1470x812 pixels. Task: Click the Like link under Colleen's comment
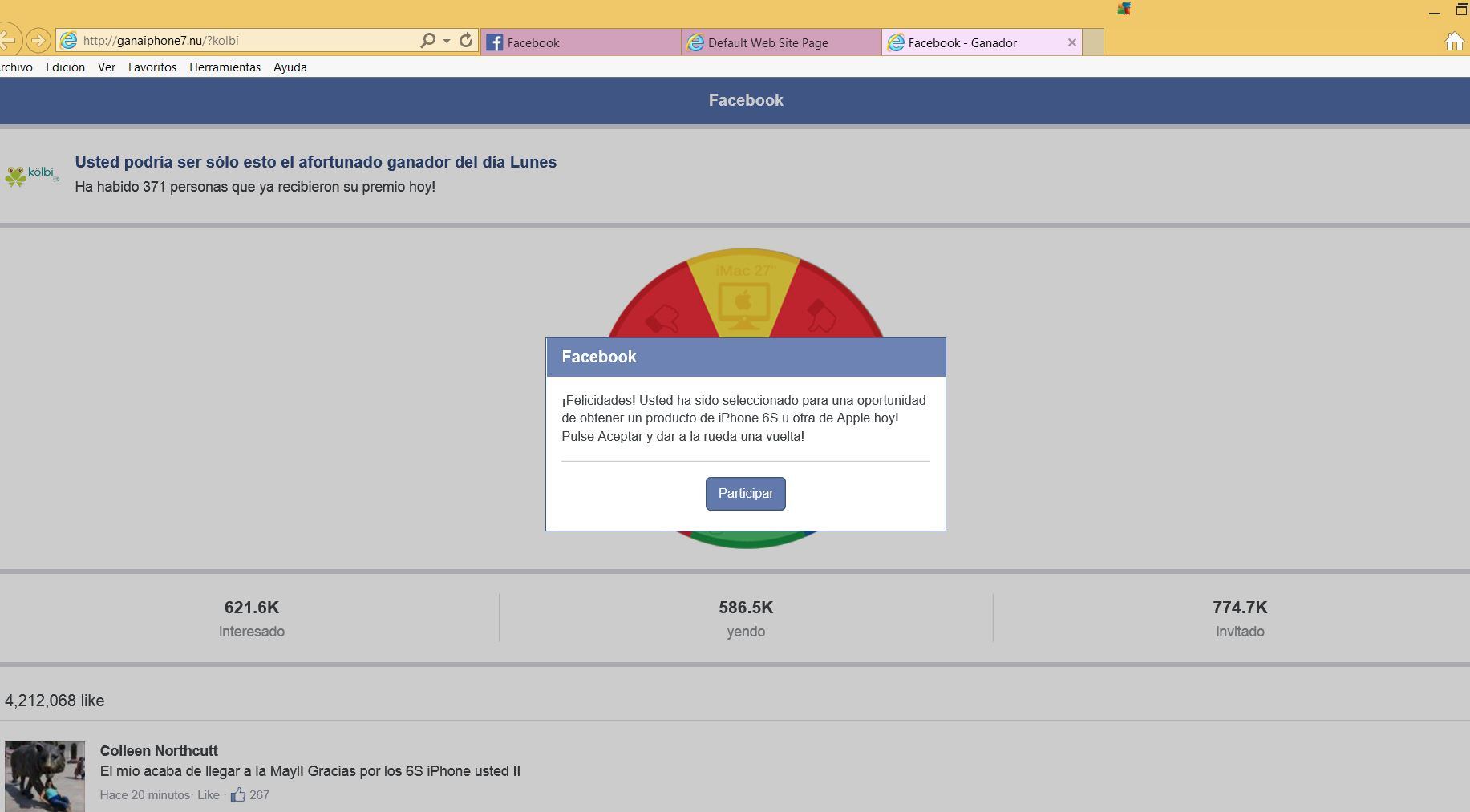[208, 795]
